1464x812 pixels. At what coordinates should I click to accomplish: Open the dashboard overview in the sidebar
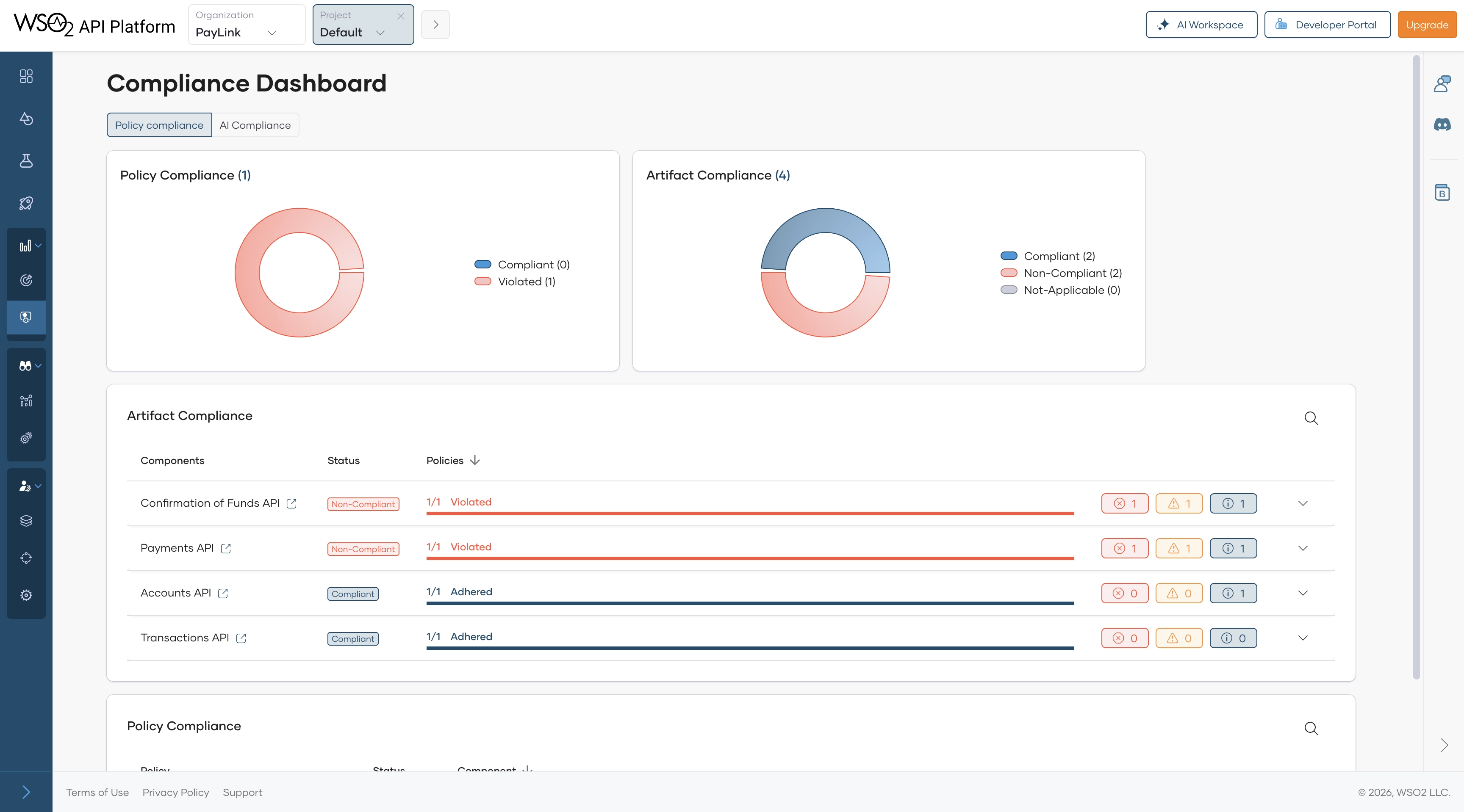tap(25, 76)
